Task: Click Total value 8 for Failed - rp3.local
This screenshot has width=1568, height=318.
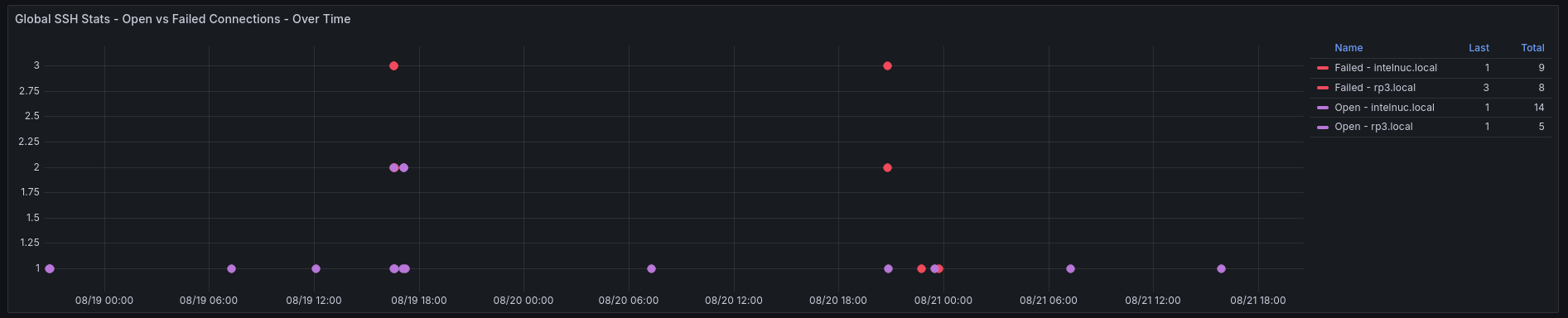Action: [x=1541, y=88]
